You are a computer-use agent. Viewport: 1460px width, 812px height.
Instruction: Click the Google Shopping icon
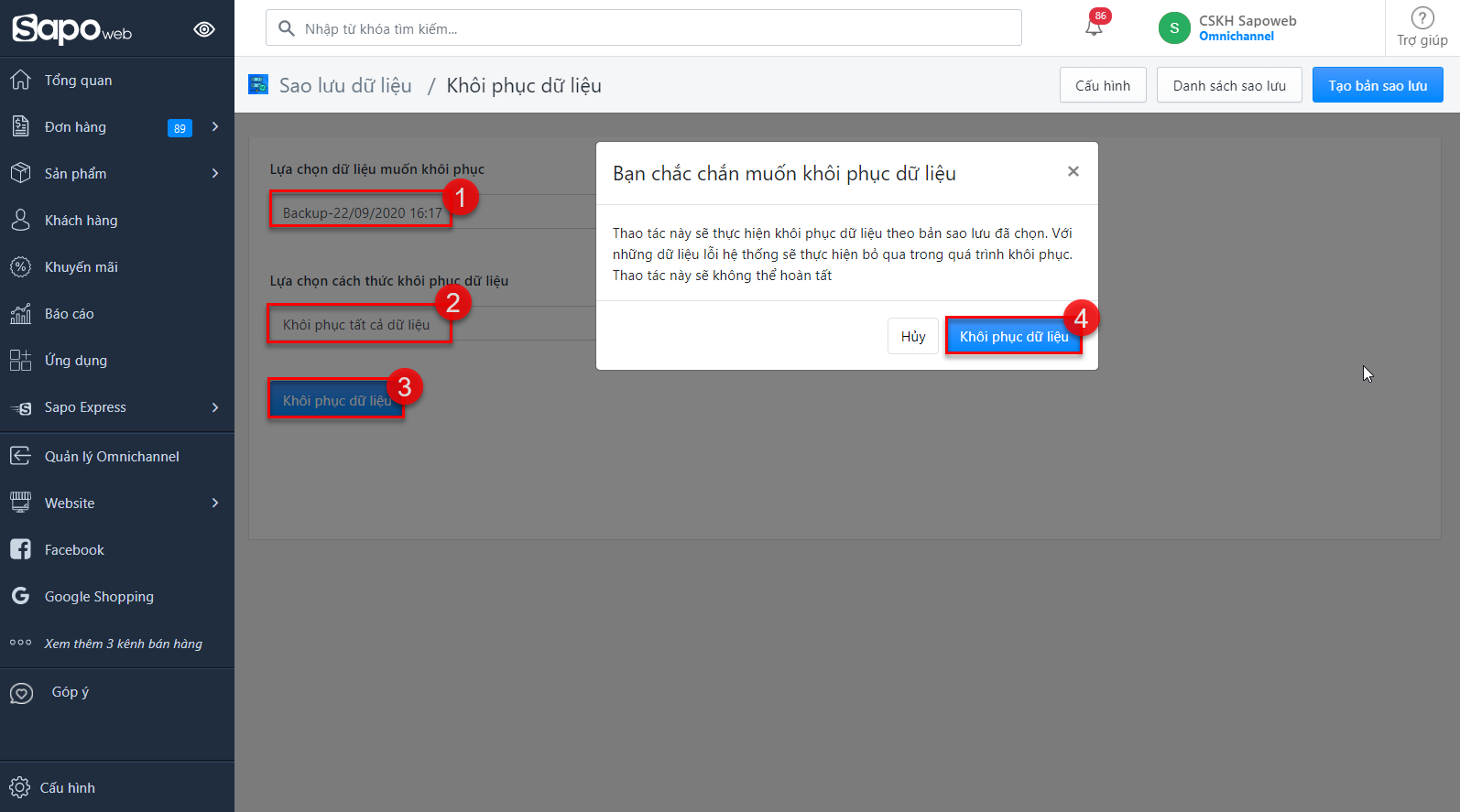tap(20, 596)
